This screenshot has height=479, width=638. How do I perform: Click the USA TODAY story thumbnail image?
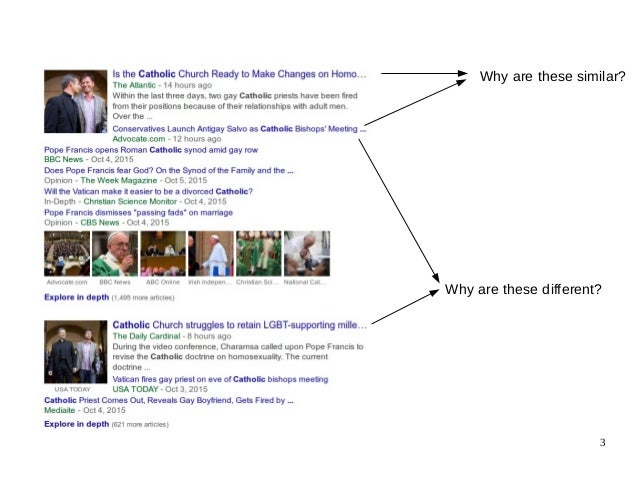(76, 352)
